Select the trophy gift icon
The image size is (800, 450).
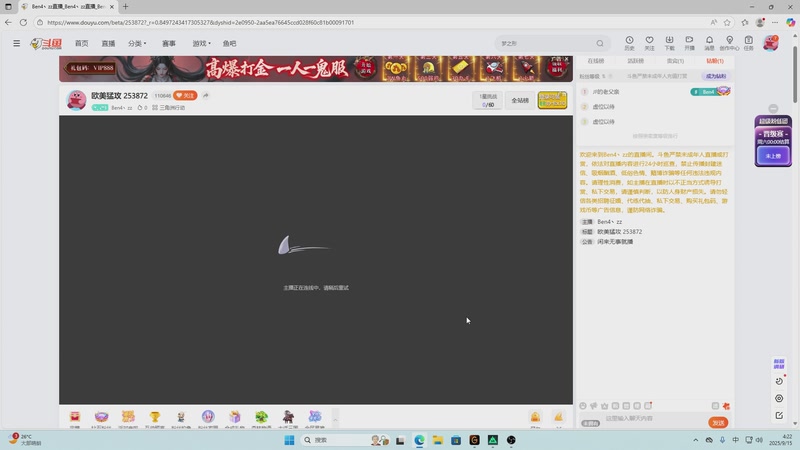[x=155, y=417]
